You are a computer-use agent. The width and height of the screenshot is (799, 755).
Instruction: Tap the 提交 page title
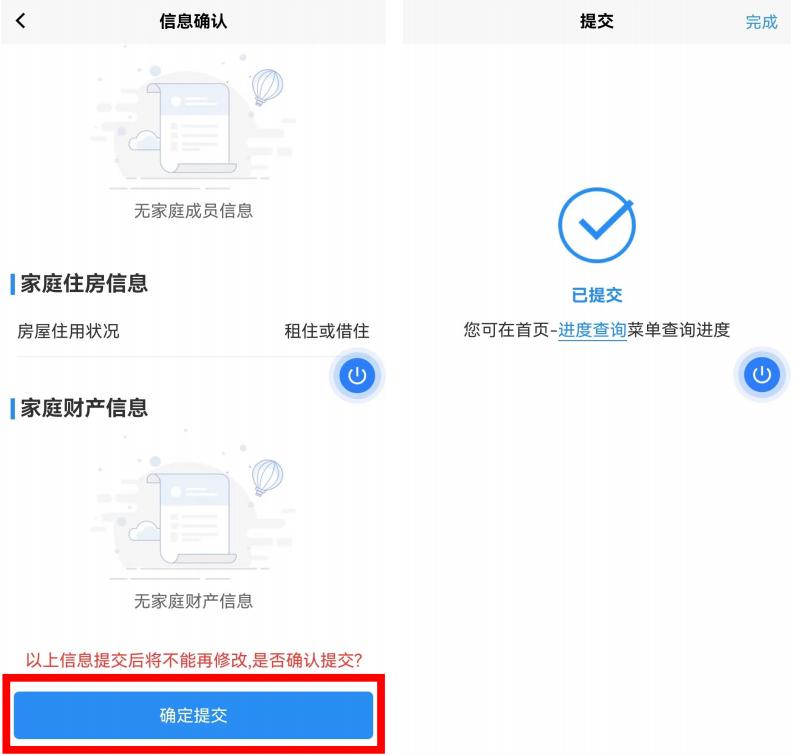coord(597,21)
